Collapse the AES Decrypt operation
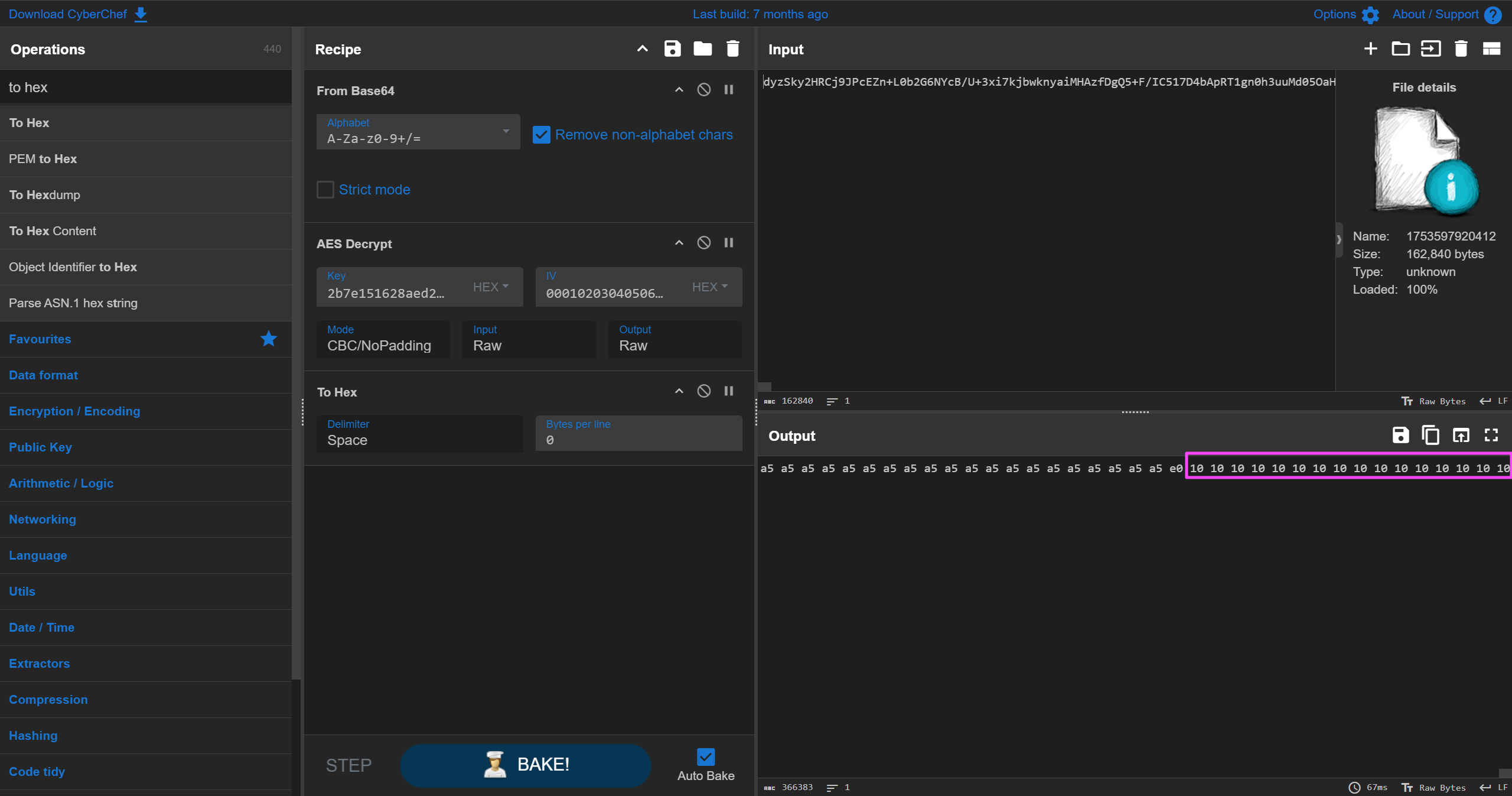 (679, 243)
